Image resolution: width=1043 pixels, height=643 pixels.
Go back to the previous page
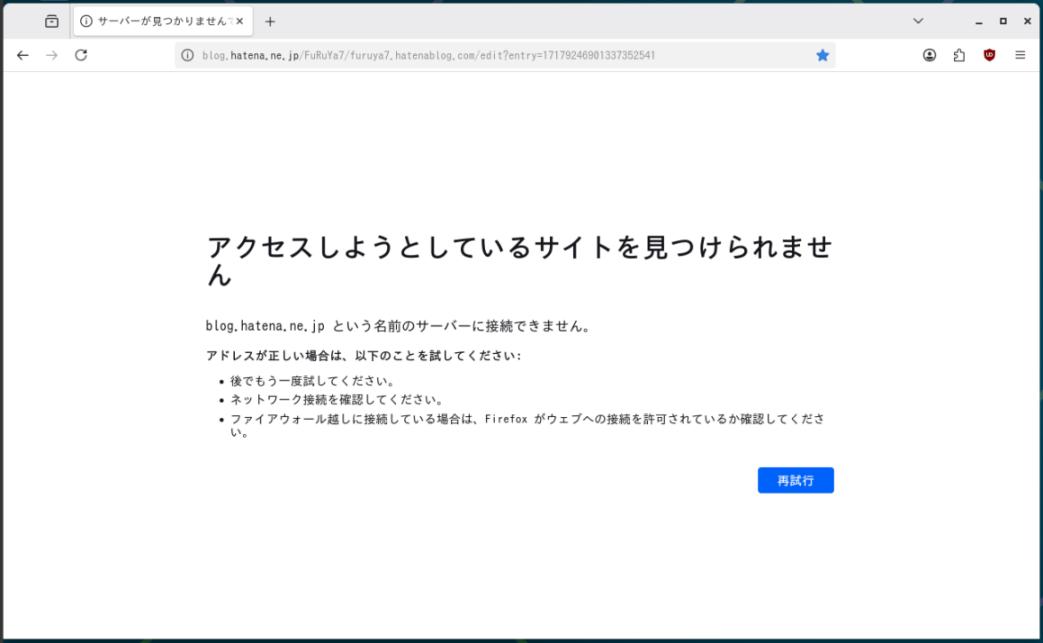[x=23, y=55]
